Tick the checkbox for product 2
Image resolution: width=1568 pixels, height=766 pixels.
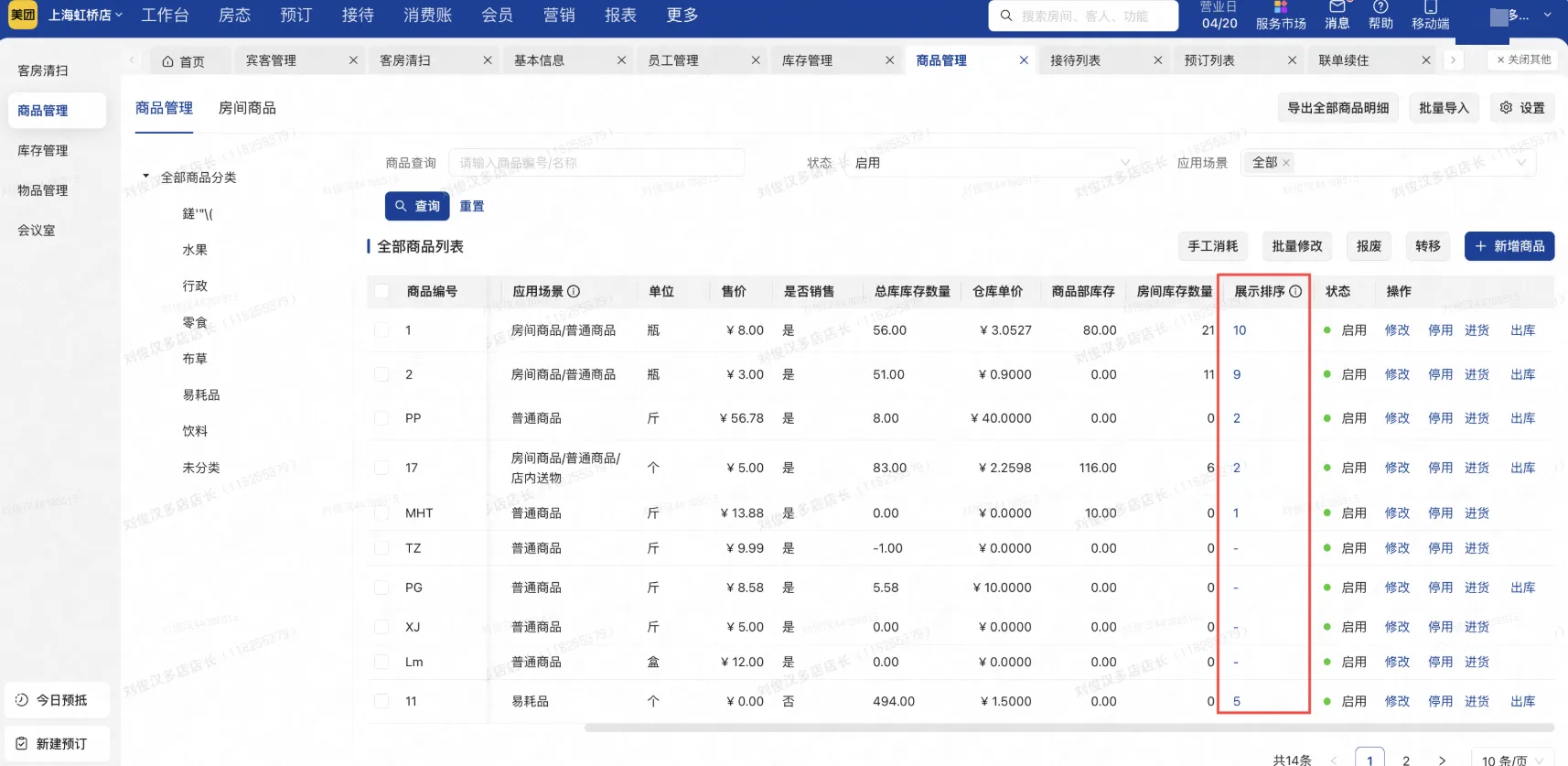pos(381,374)
